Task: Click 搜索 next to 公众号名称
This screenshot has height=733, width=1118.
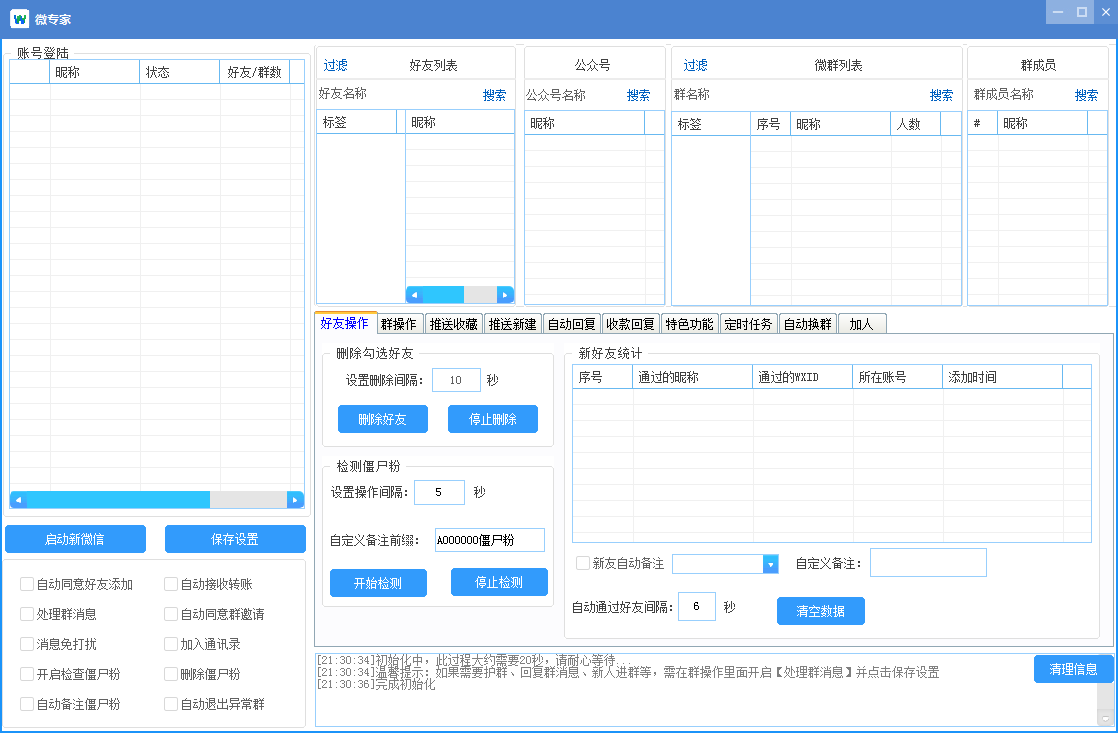Action: coord(638,95)
